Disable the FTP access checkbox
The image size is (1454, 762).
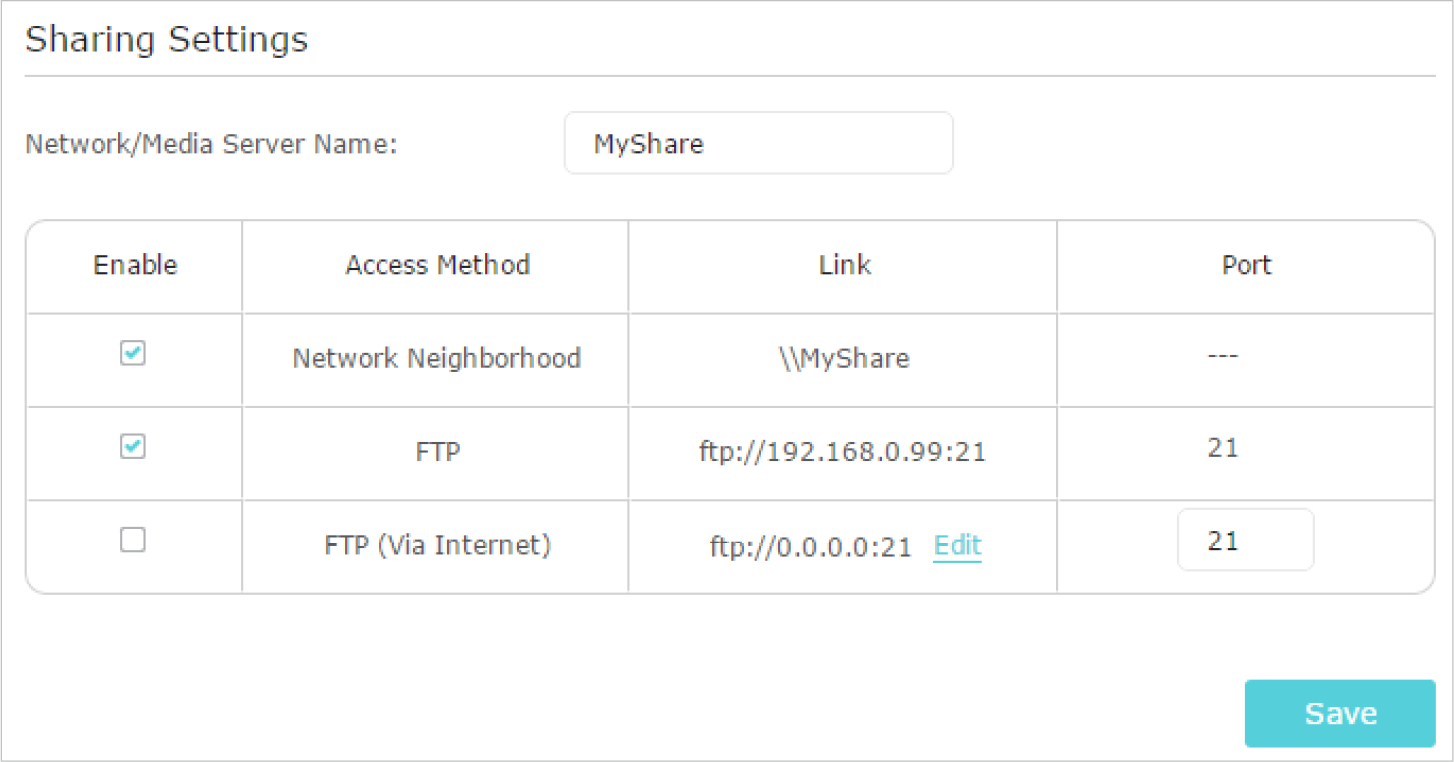(x=133, y=447)
